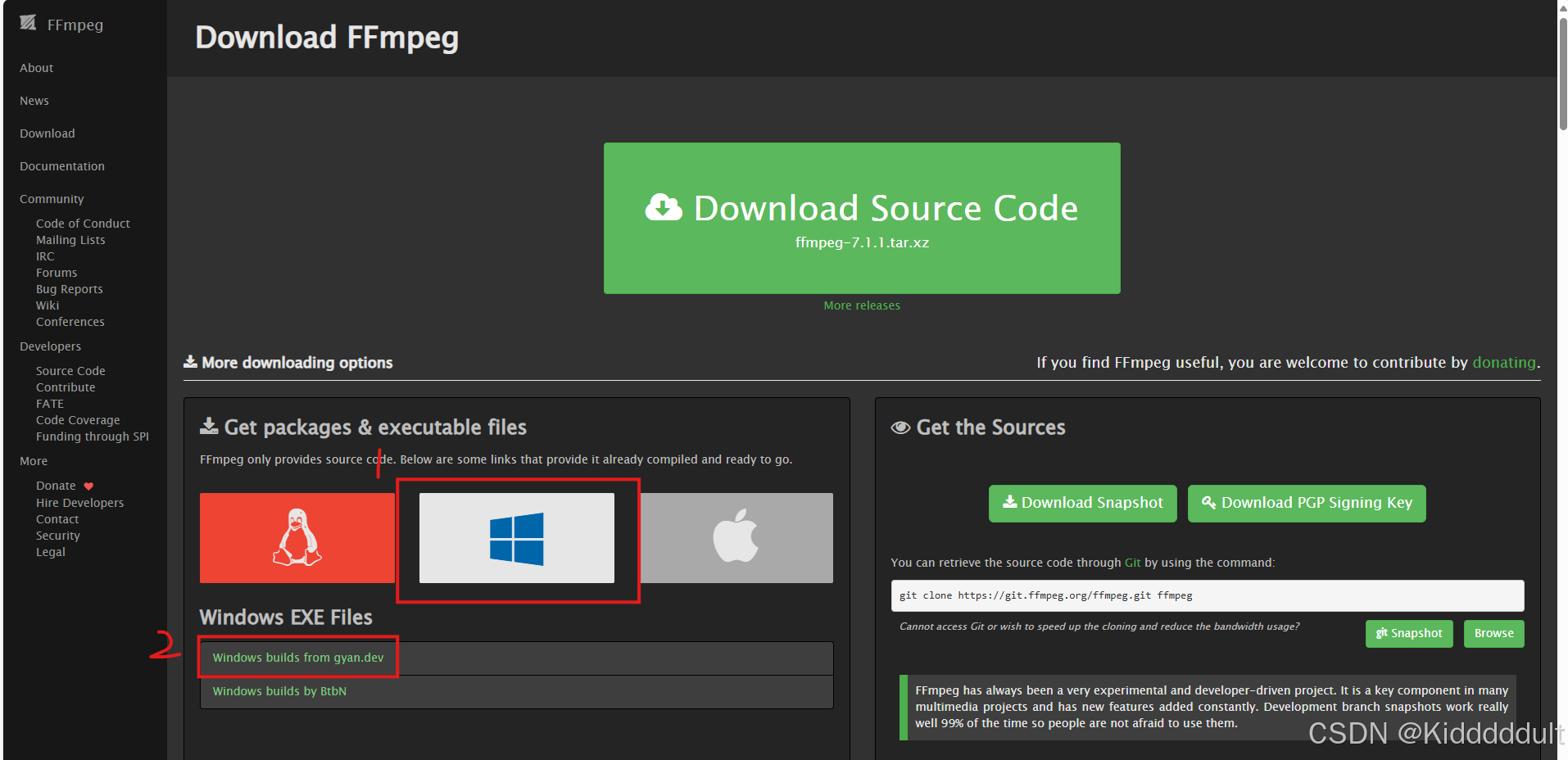Click FFmpeg brand text in sidebar
Viewport: 1568px width, 760px height.
point(75,25)
